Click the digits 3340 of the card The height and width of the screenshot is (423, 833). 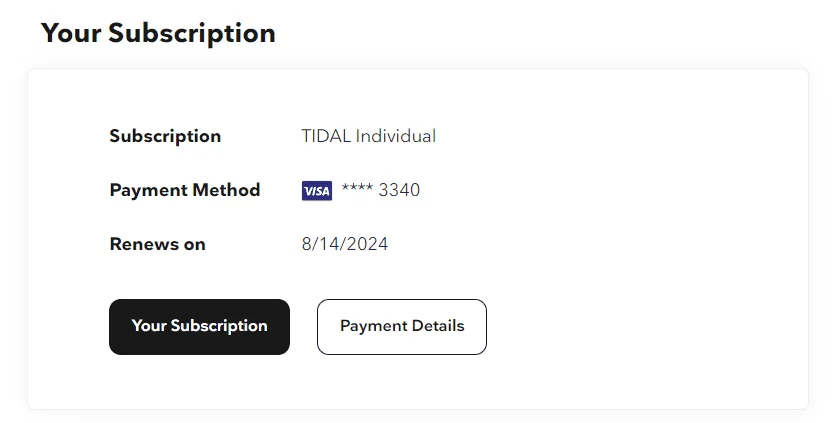[x=399, y=190]
